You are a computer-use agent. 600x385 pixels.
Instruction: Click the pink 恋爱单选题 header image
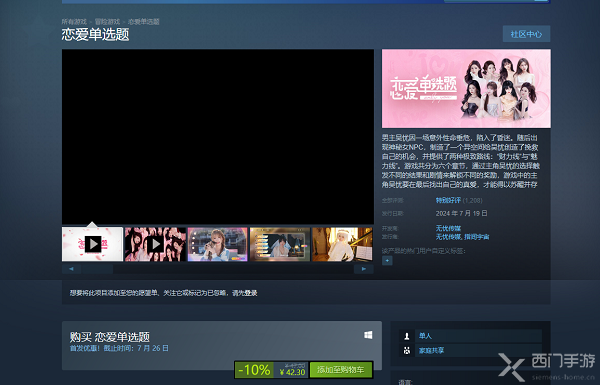pos(466,88)
